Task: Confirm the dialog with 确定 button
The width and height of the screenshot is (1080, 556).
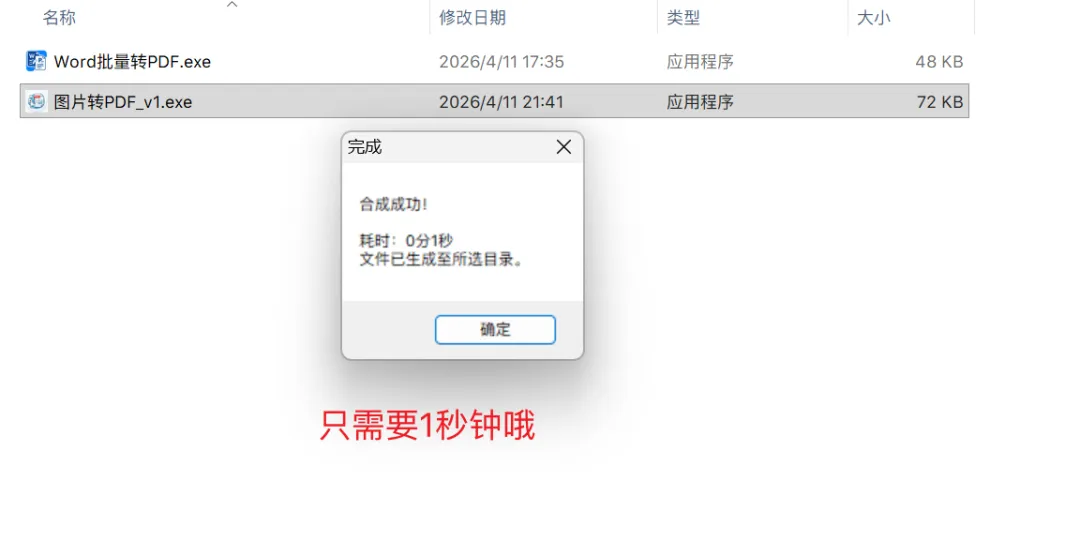Action: tap(495, 329)
